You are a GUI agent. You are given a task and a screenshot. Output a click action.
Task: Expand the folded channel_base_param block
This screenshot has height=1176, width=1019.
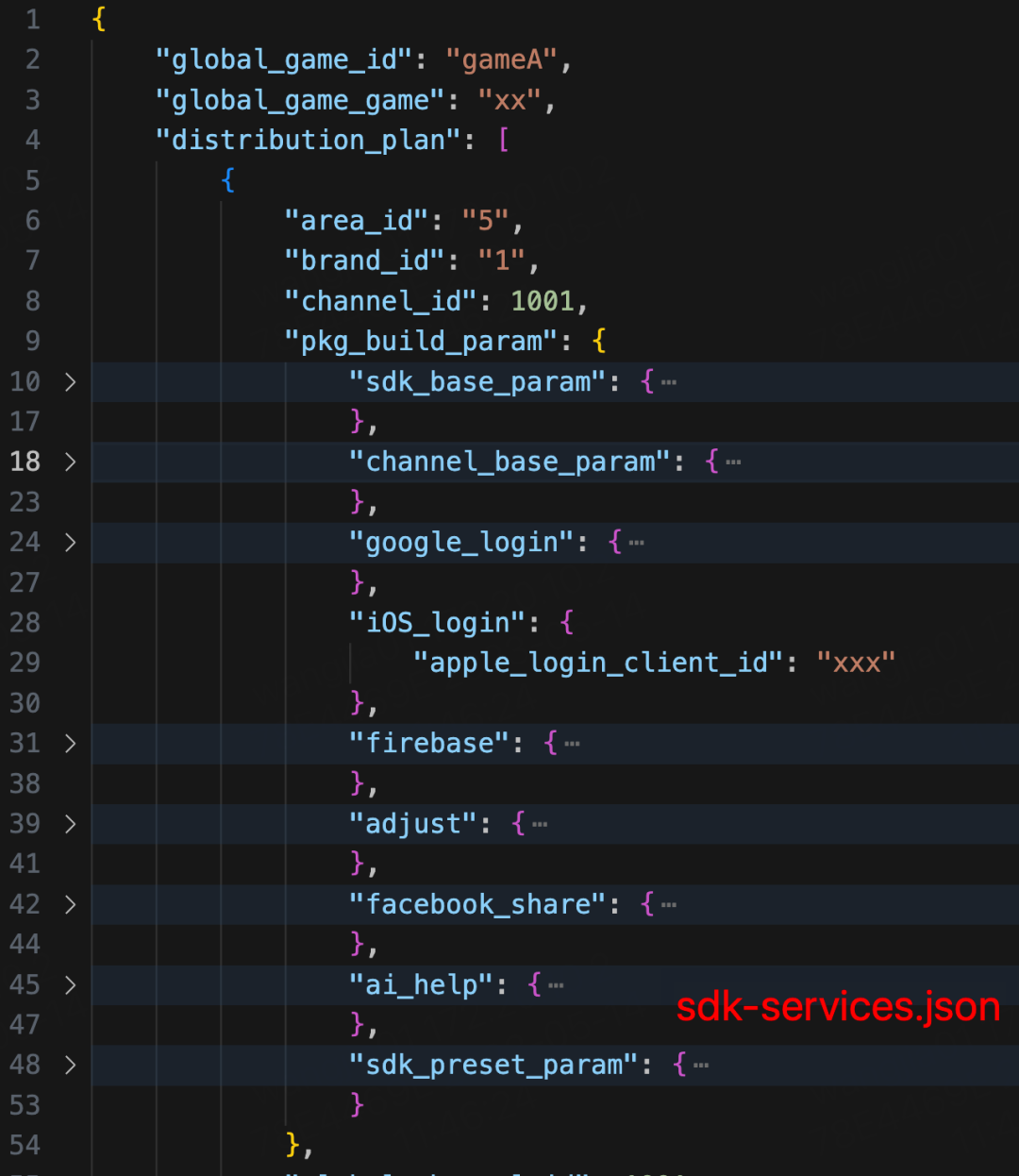[70, 462]
